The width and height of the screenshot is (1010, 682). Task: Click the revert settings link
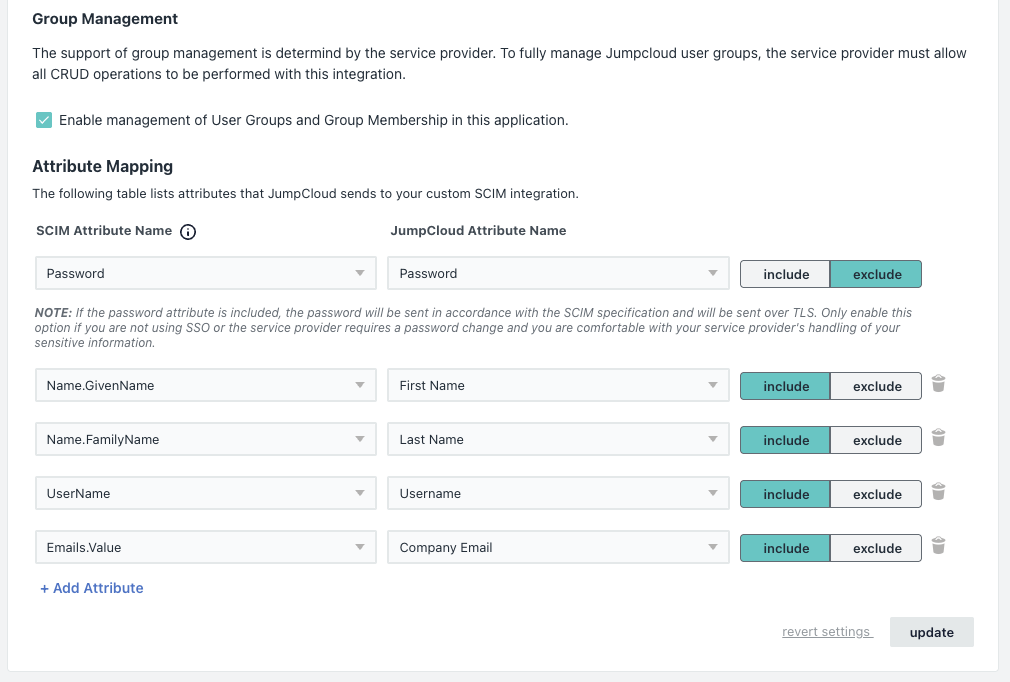[x=826, y=632]
